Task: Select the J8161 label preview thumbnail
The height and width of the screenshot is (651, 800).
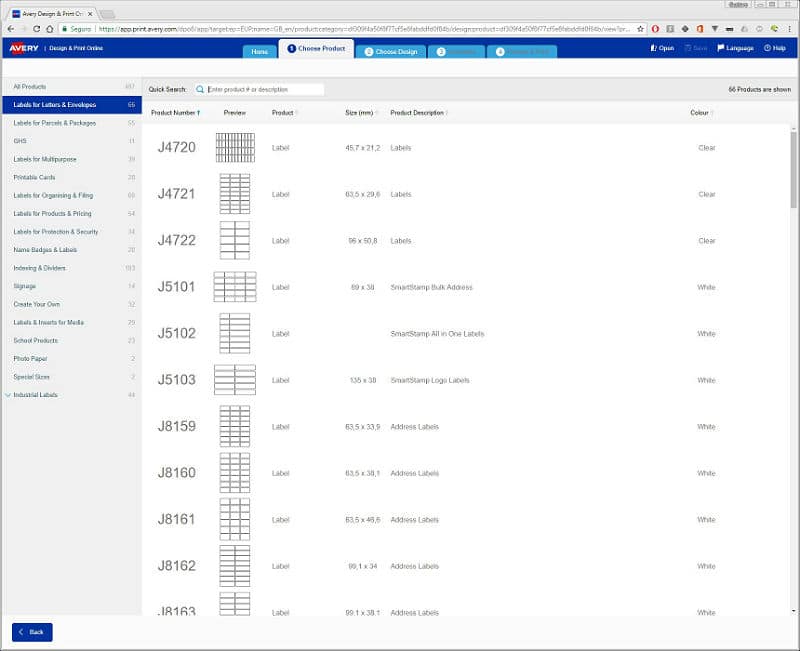Action: coord(235,519)
